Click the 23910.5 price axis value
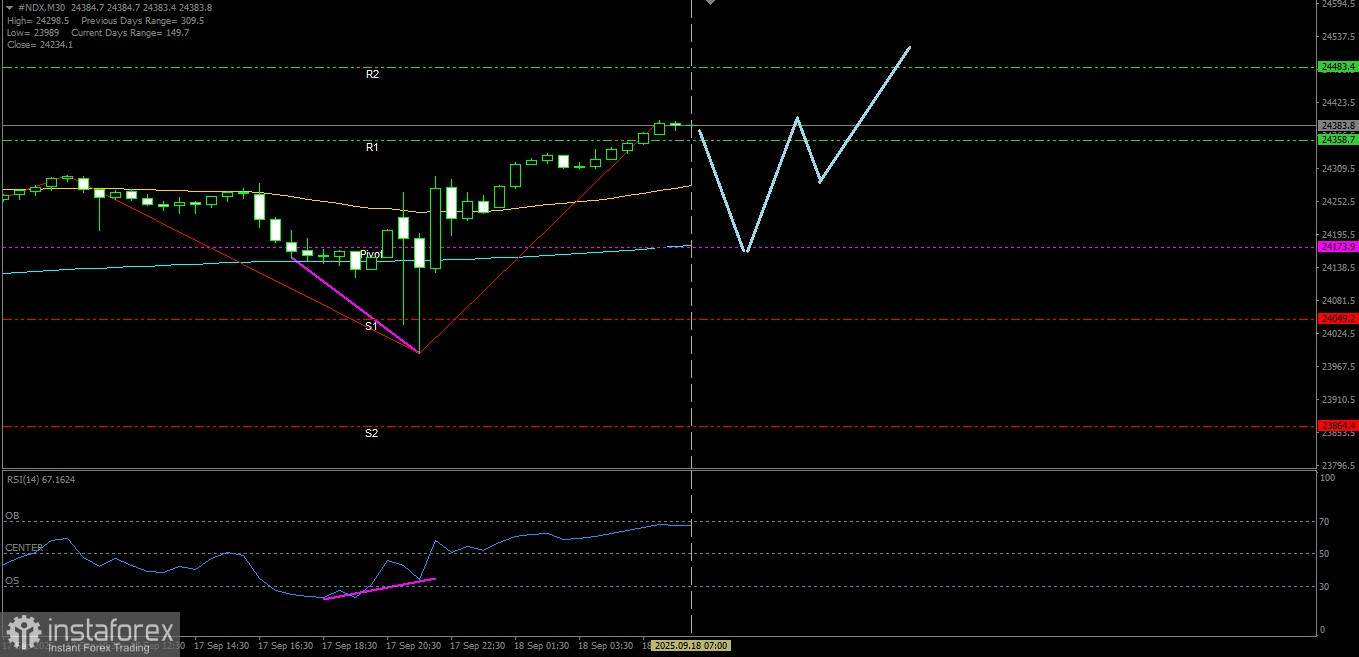This screenshot has height=657, width=1359. tap(1338, 399)
